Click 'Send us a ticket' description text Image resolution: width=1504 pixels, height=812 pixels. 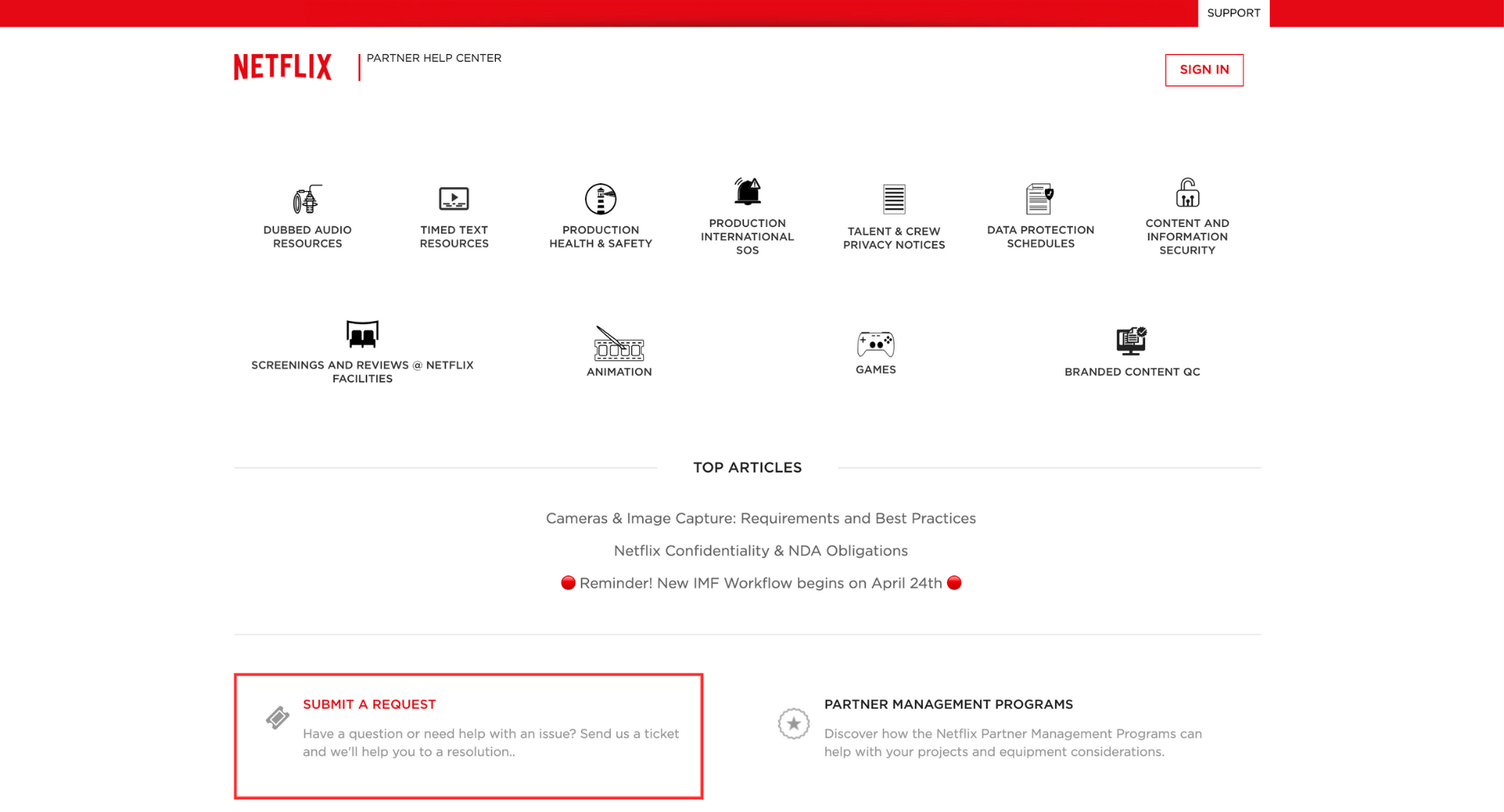(x=490, y=742)
